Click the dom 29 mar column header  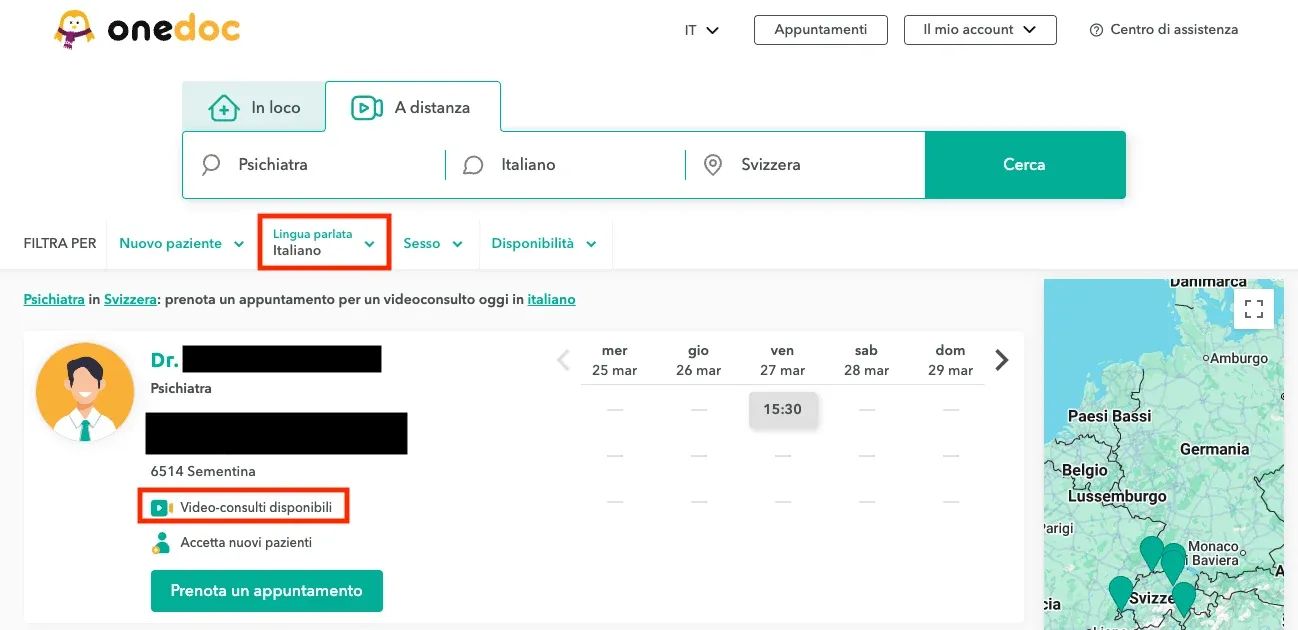point(950,361)
